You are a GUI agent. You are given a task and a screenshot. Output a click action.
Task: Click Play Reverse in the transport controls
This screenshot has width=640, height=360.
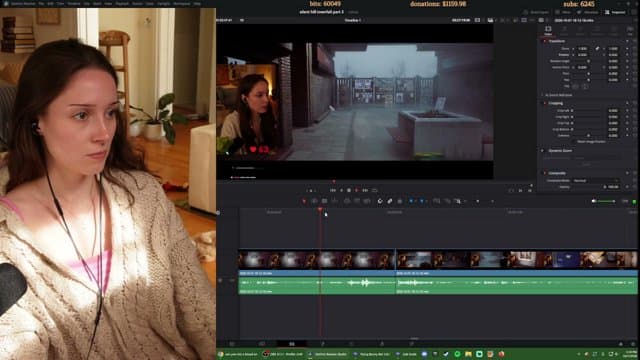pyautogui.click(x=341, y=190)
